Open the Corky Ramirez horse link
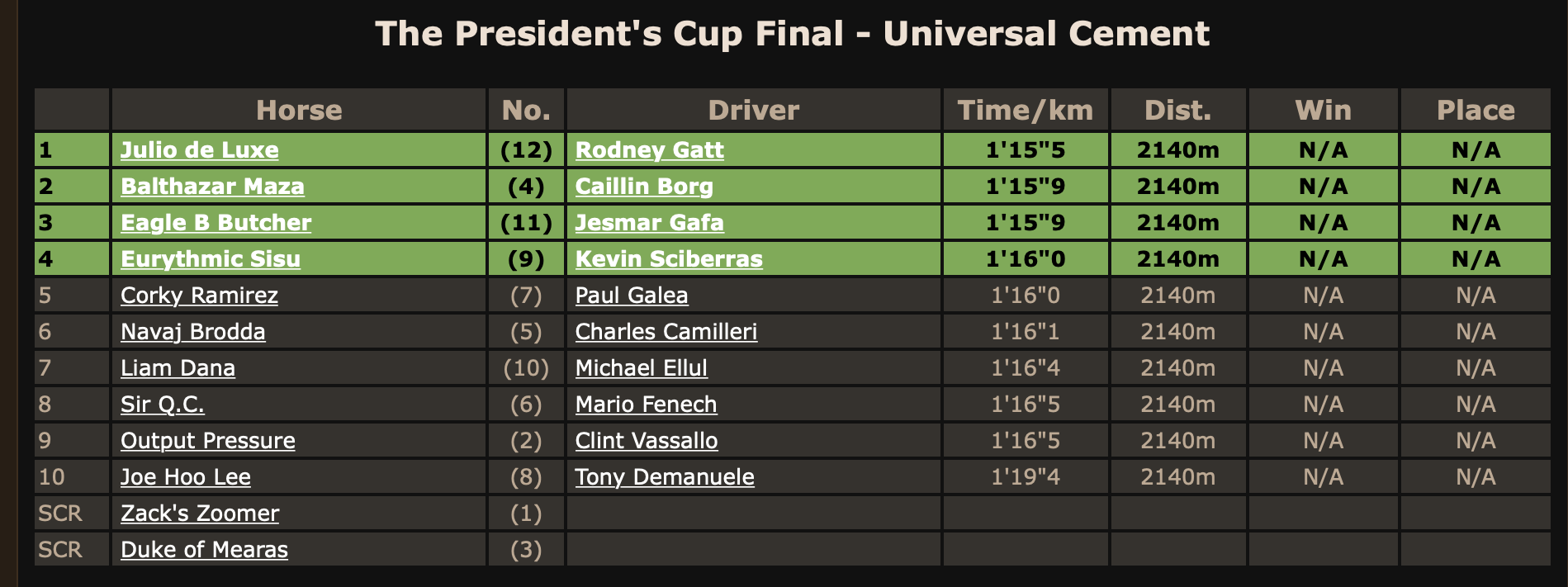 click(199, 296)
